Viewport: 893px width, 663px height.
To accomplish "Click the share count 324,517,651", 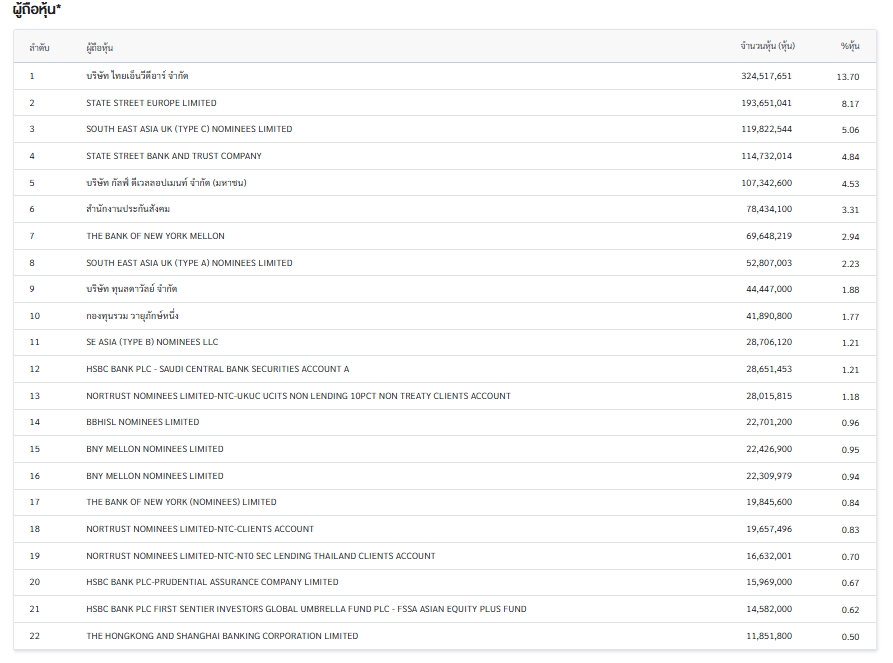I will [766, 76].
